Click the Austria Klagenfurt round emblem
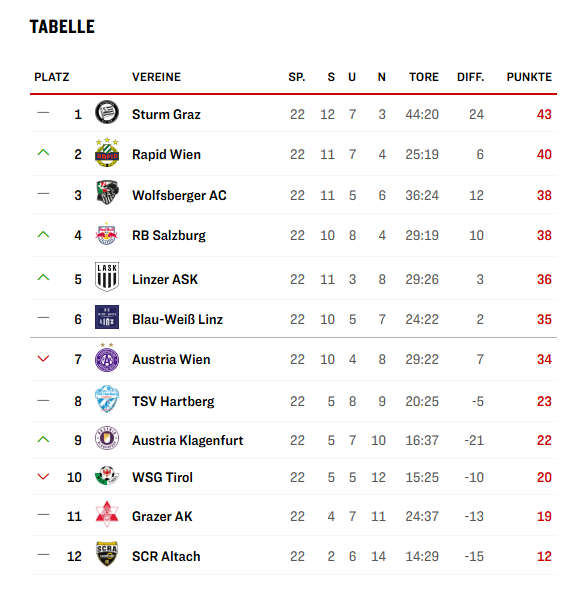Viewport: 576px width, 591px height. [x=107, y=438]
